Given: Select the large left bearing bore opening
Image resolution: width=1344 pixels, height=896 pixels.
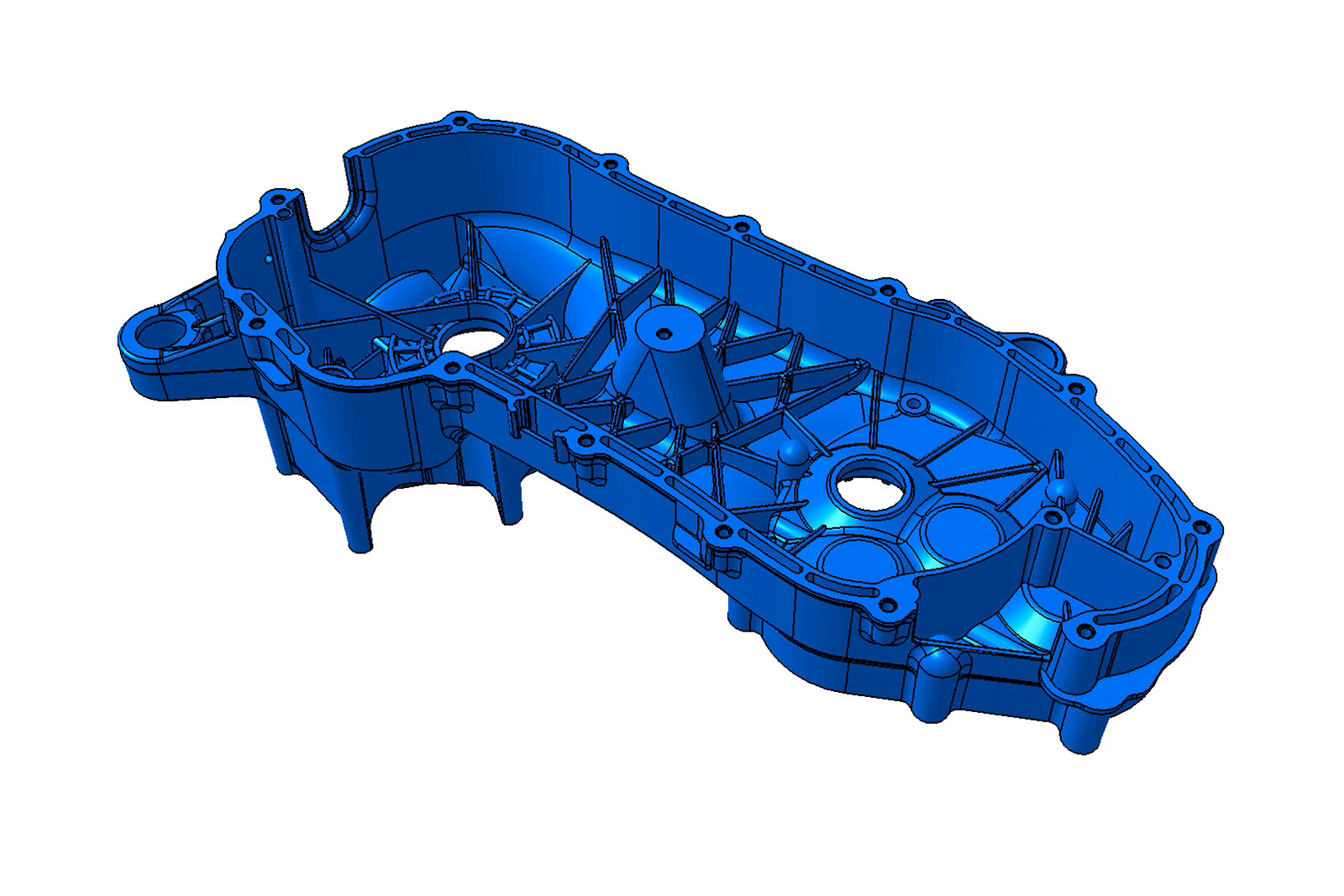Looking at the screenshot, I should (473, 340).
